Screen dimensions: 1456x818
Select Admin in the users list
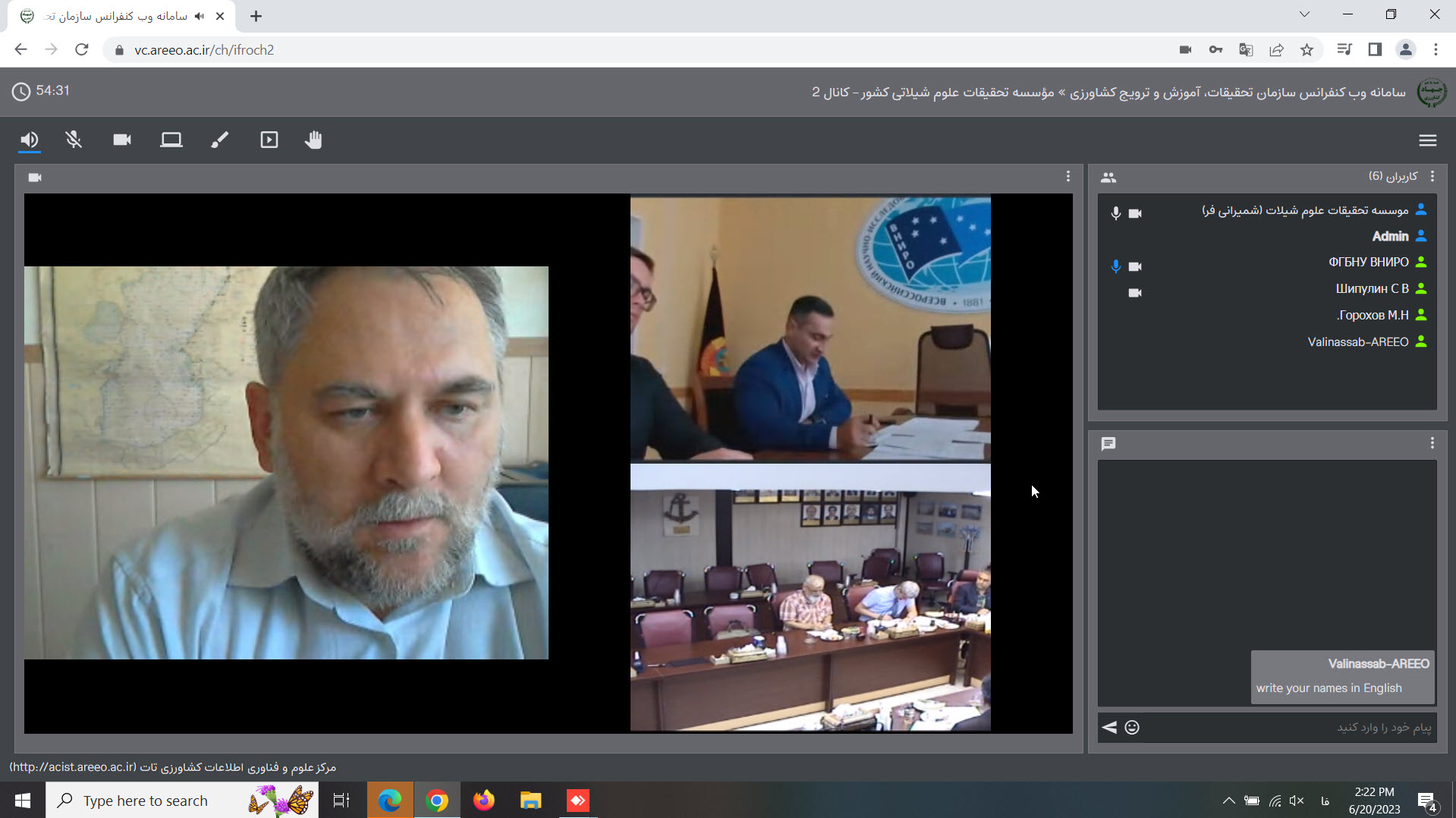(1389, 236)
